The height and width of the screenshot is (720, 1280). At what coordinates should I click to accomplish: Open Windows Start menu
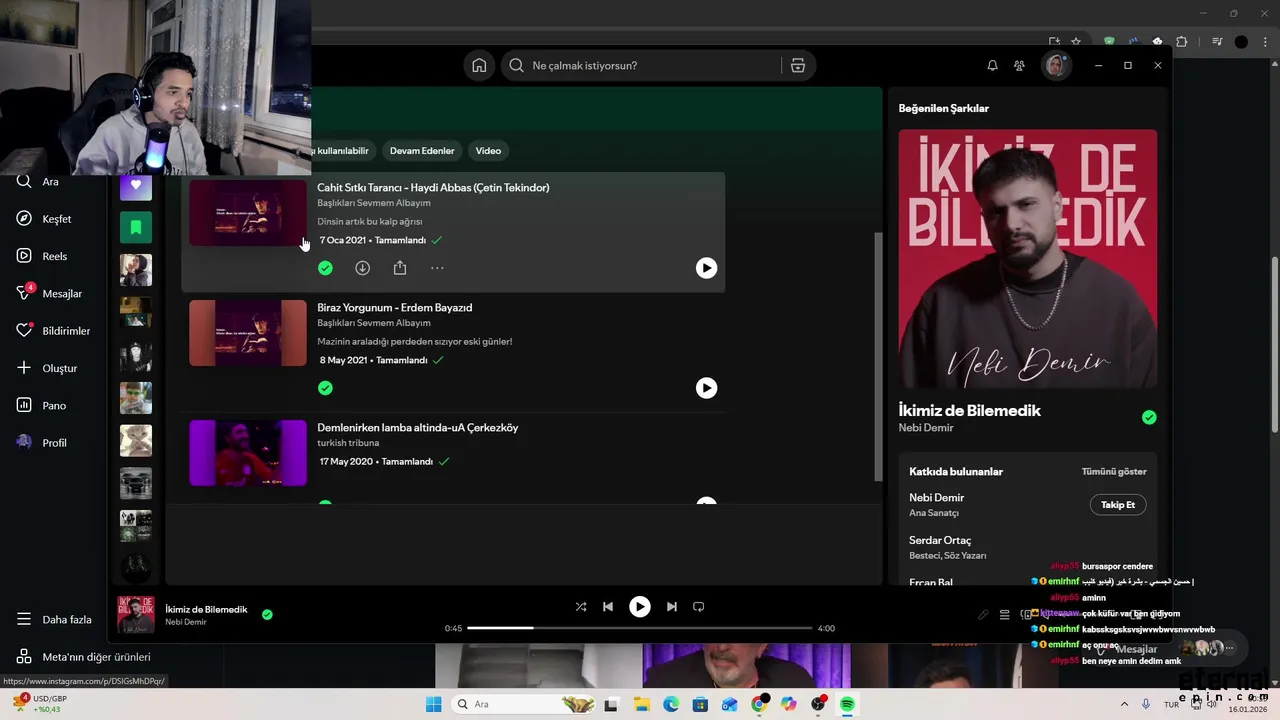pyautogui.click(x=433, y=704)
